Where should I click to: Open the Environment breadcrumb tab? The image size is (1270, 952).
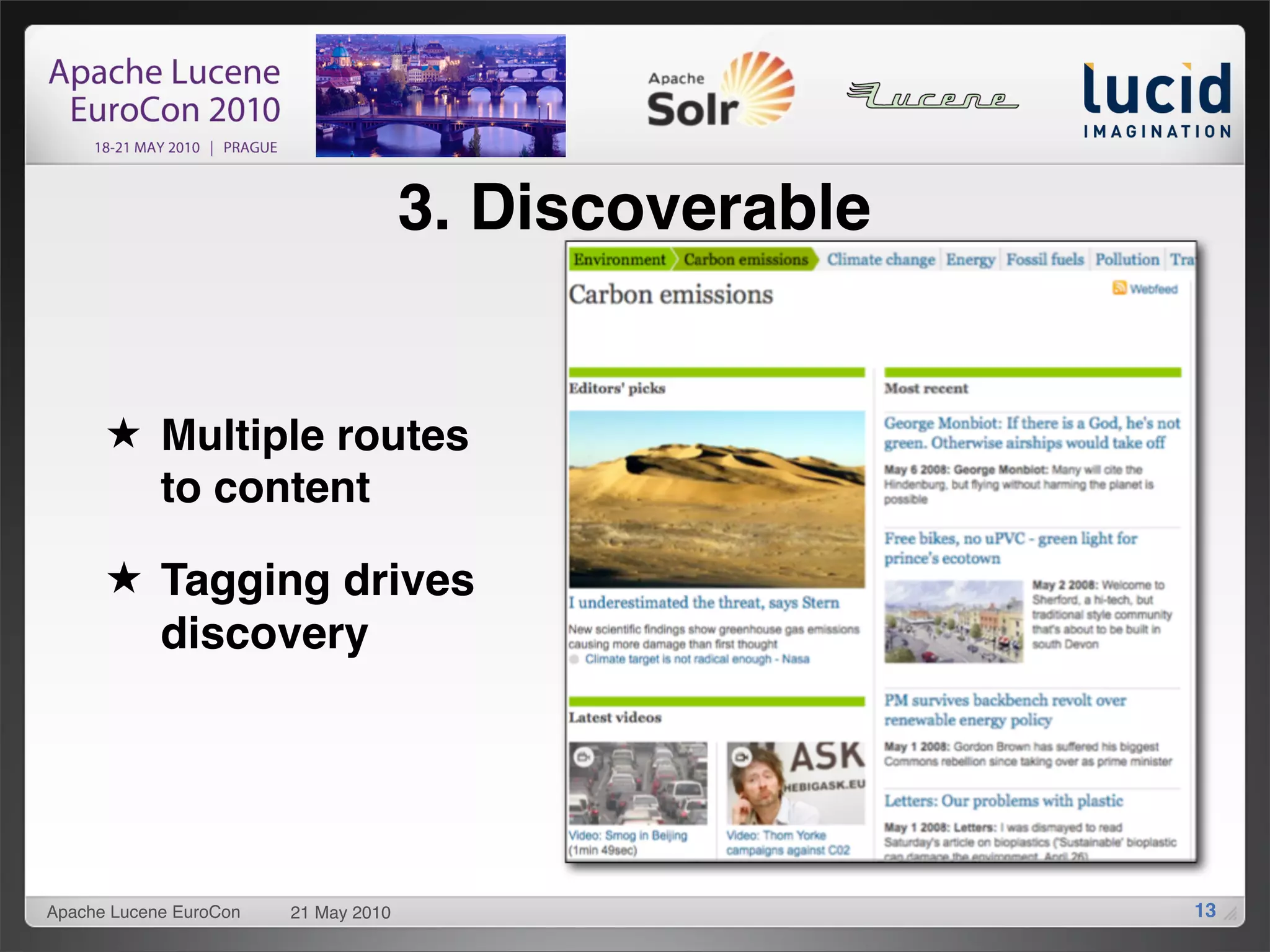click(619, 259)
